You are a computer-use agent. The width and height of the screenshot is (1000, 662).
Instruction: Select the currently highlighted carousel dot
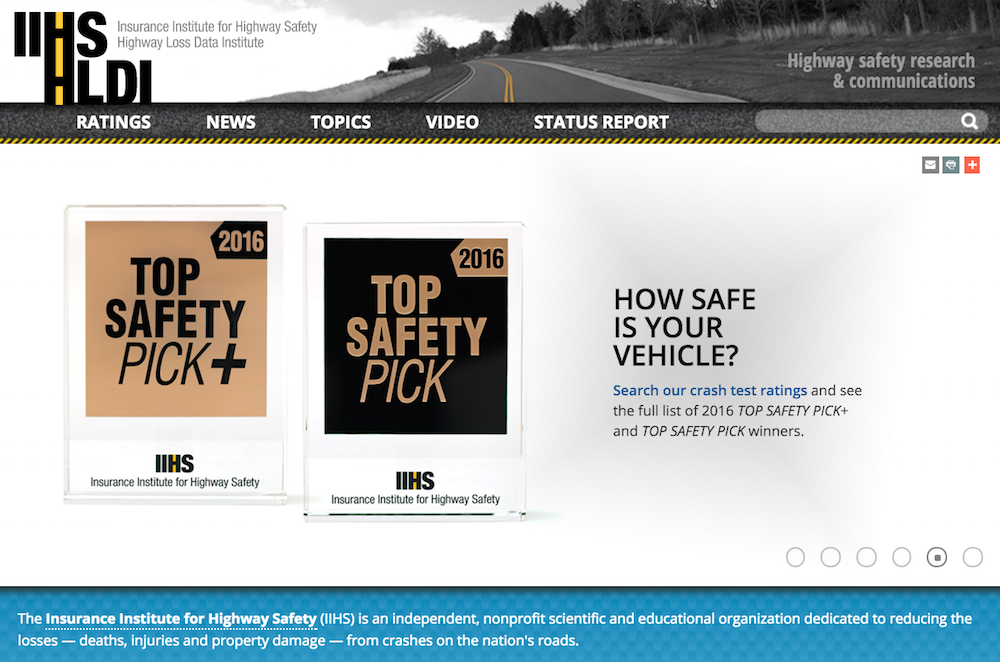point(937,557)
